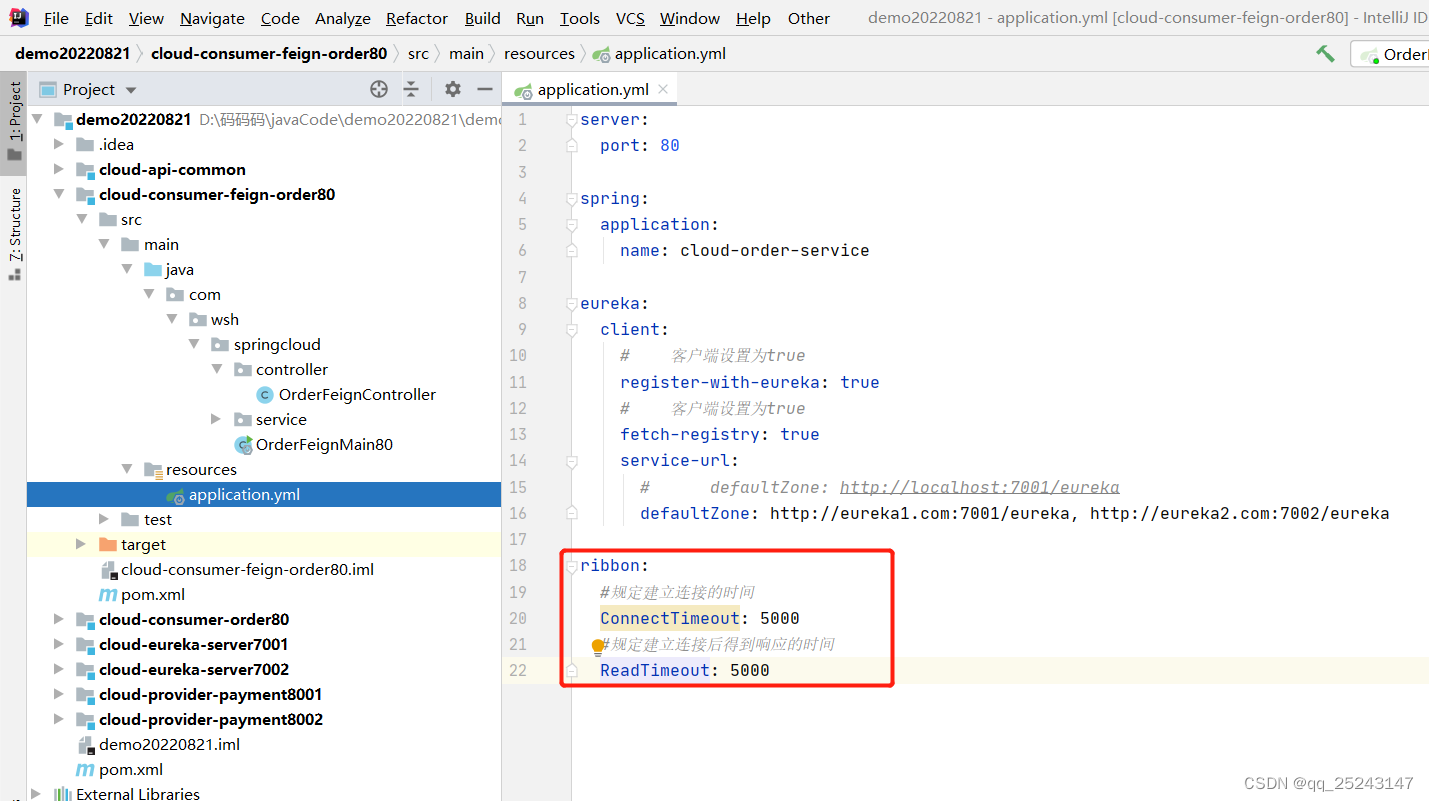Click ConnectTimeout key on line 20

tap(670, 618)
